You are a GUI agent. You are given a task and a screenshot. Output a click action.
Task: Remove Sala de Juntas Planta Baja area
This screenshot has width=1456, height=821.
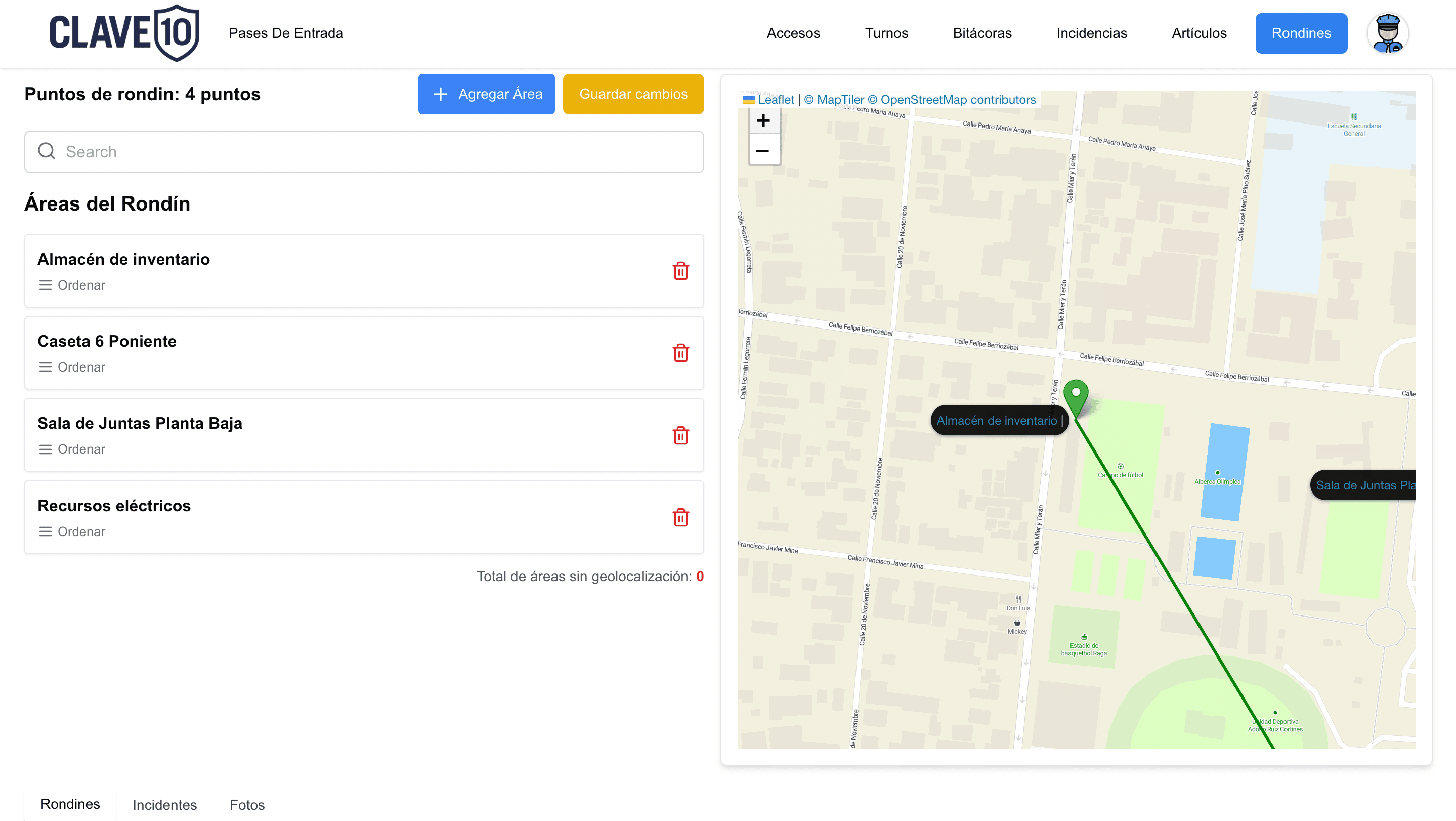click(680, 435)
